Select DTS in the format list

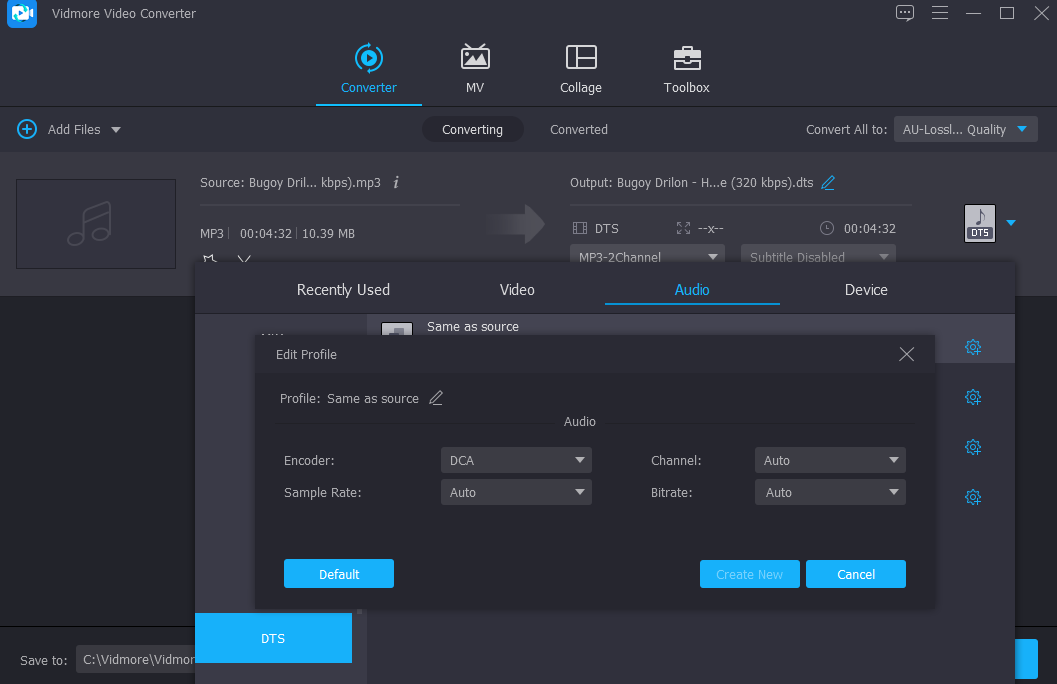(x=273, y=638)
